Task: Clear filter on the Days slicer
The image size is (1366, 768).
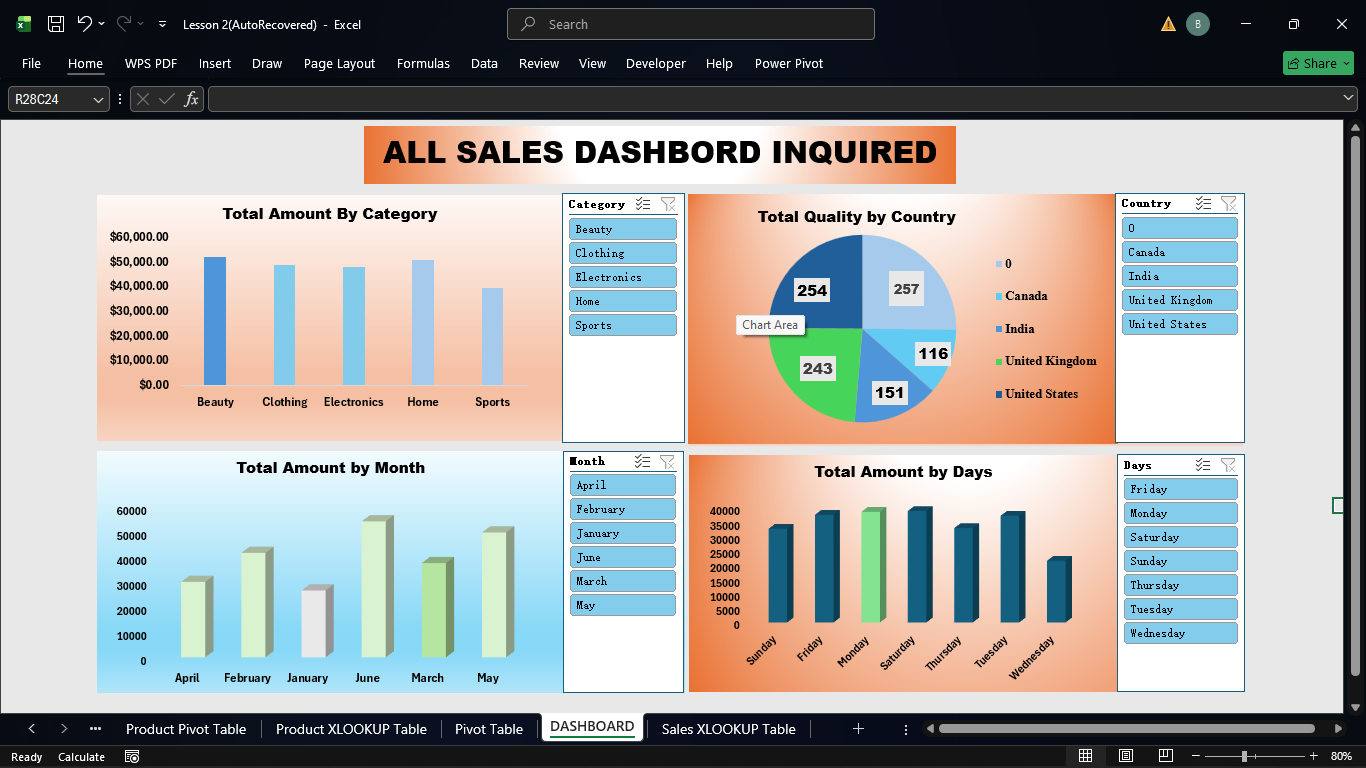Action: click(x=1228, y=465)
